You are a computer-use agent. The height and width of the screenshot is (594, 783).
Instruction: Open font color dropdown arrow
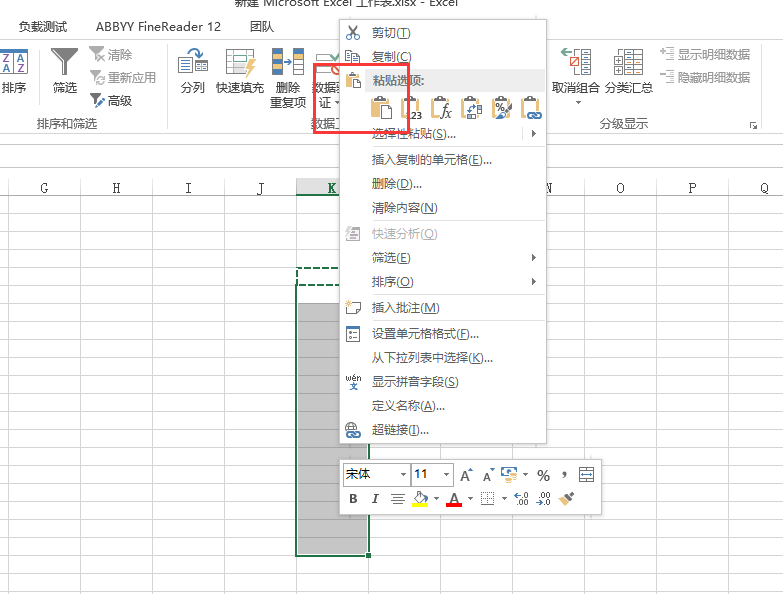(470, 499)
